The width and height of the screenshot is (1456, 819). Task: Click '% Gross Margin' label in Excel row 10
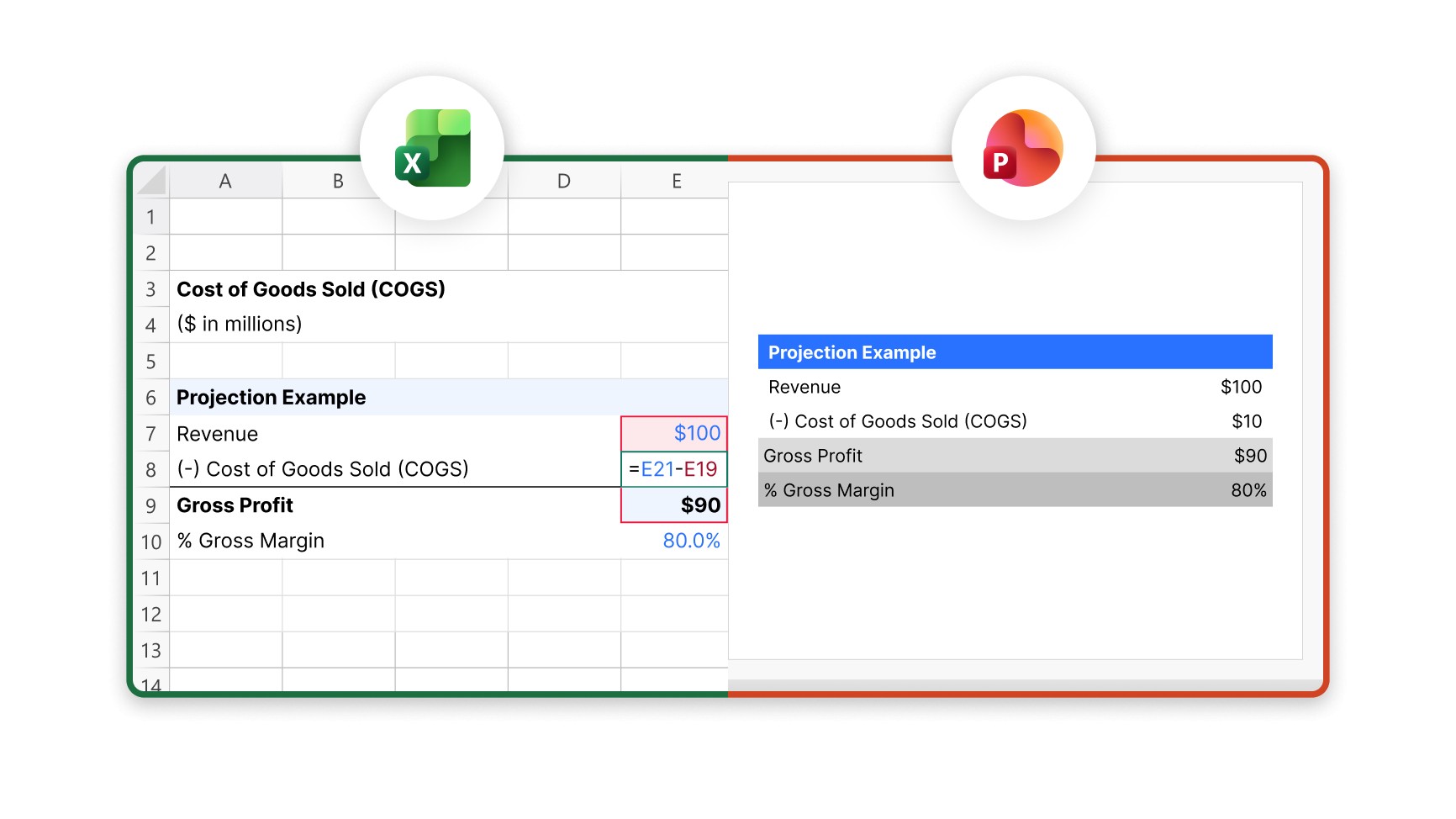[251, 542]
